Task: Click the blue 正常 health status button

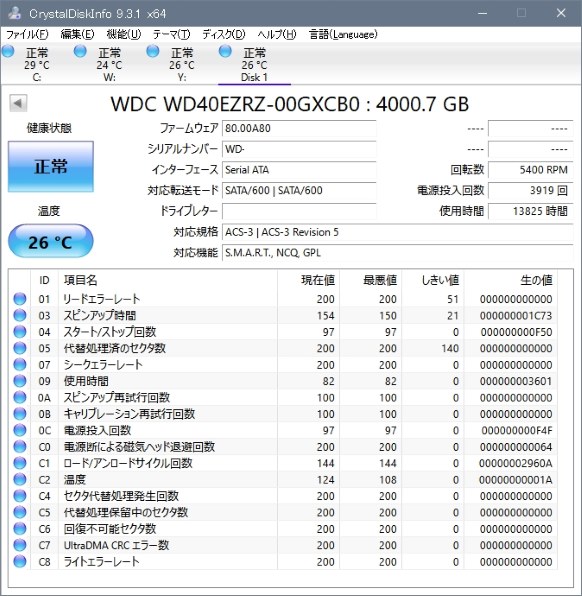Action: (51, 166)
